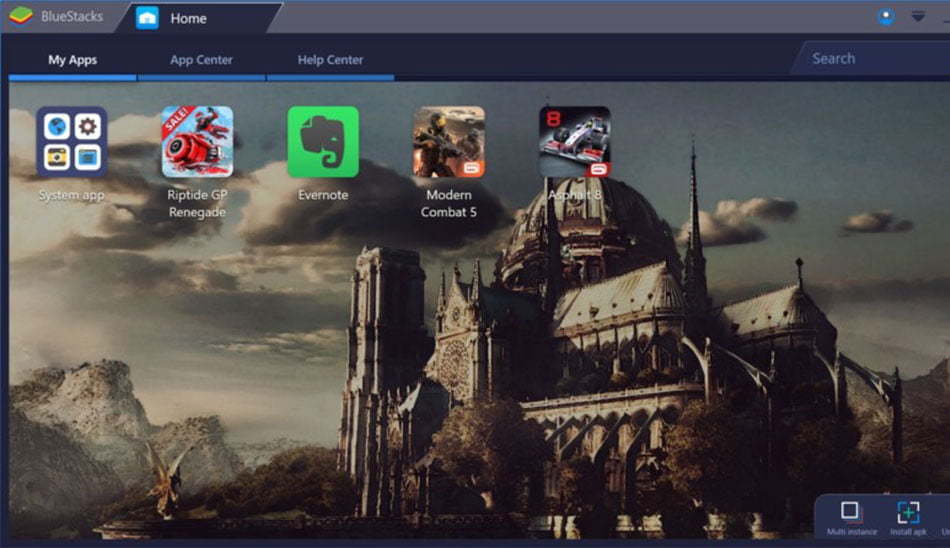This screenshot has height=548, width=950.
Task: Open the Help Center tab
Action: (330, 59)
